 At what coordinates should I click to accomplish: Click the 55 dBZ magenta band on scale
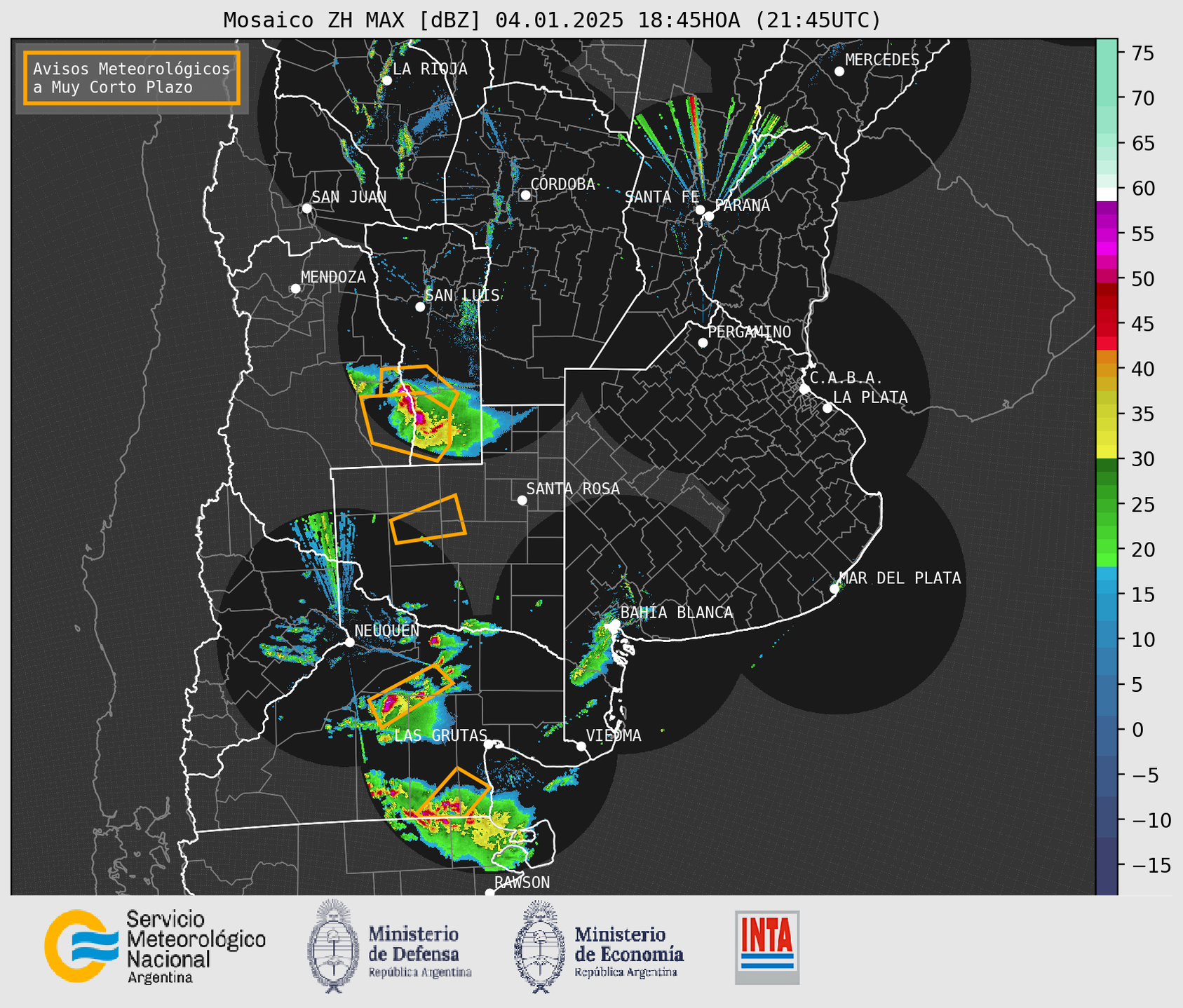pos(1107,233)
